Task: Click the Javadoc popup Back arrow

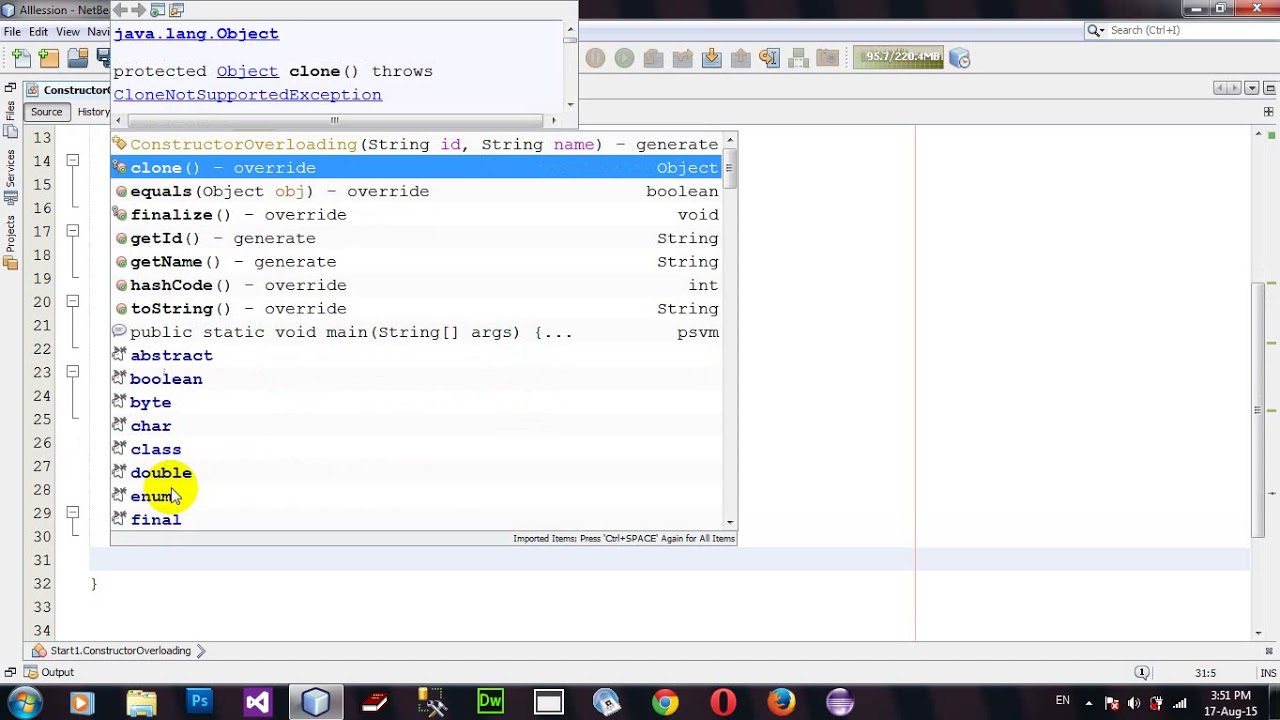Action: coord(120,10)
